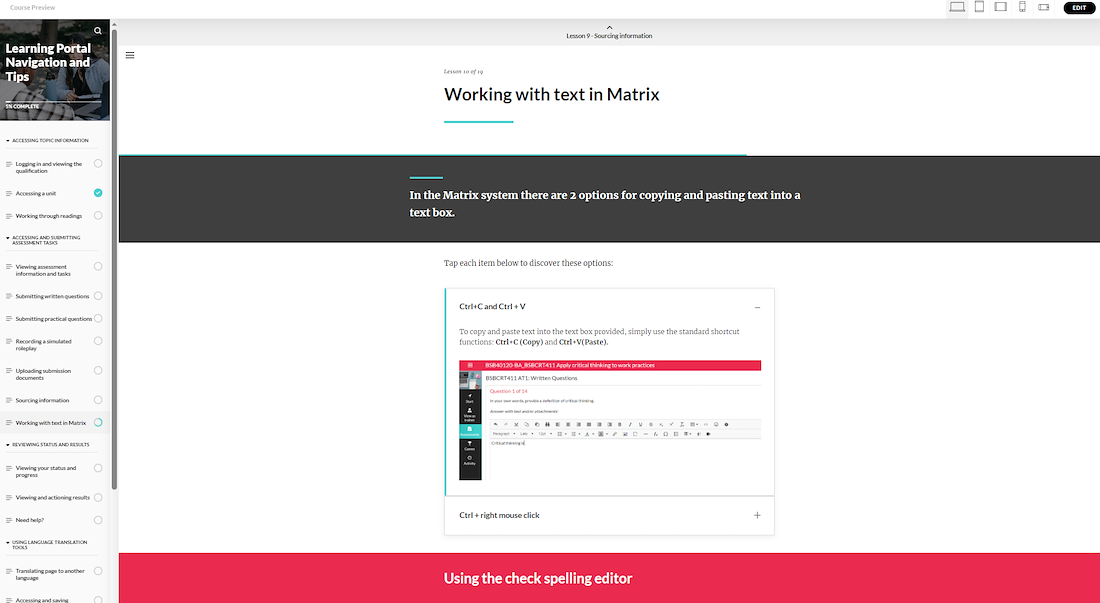This screenshot has width=1100, height=603.
Task: Click progress circle for Submitting written questions
Action: (x=98, y=296)
